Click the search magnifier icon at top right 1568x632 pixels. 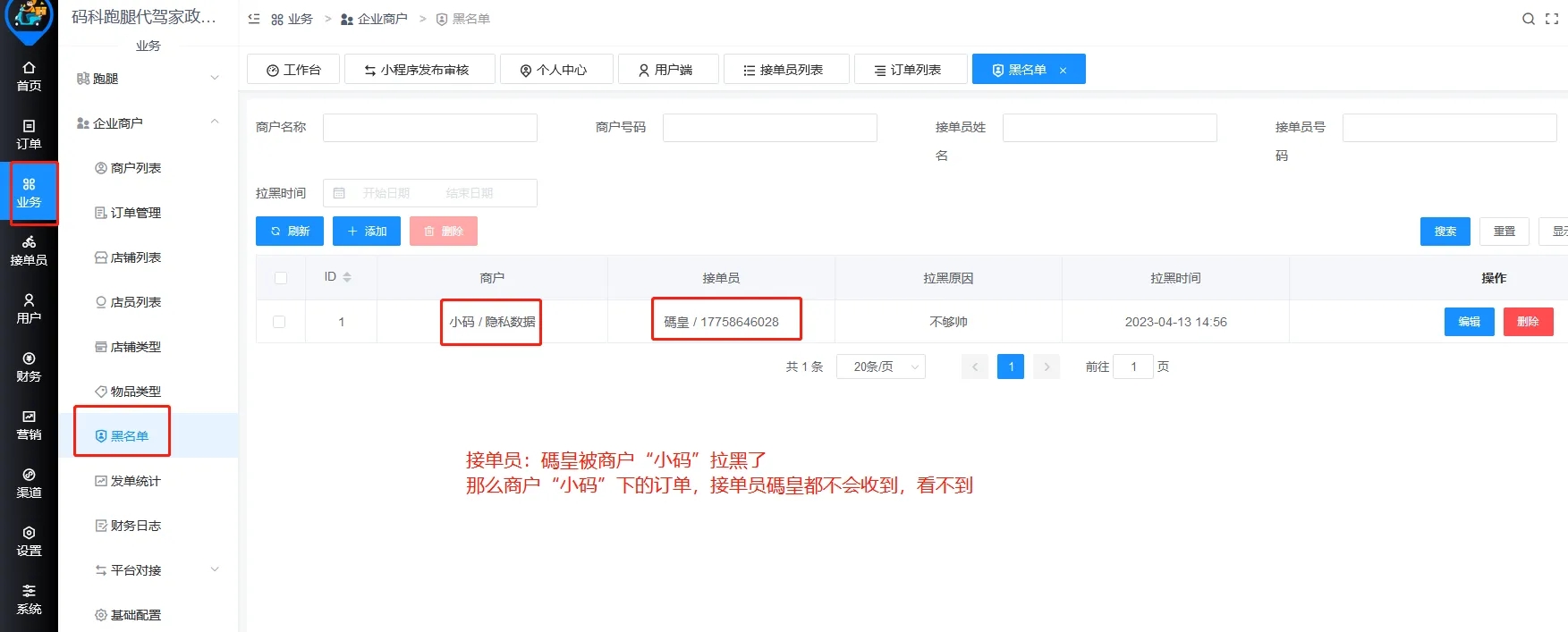pos(1528,19)
